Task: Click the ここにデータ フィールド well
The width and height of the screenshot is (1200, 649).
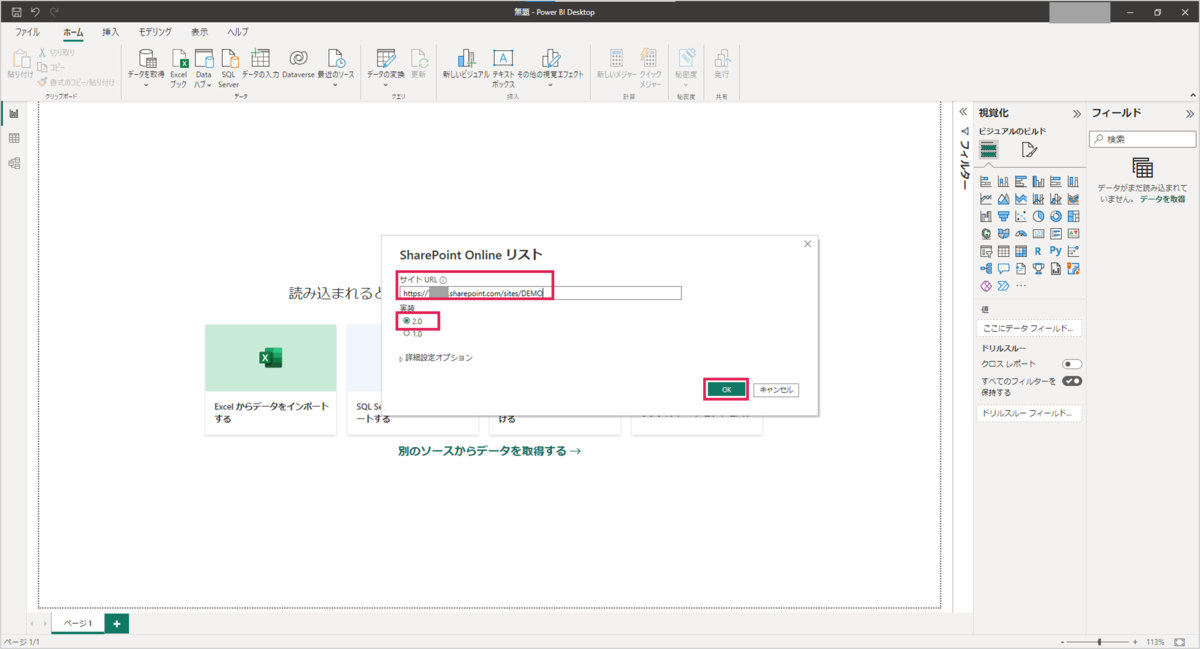Action: [x=1029, y=328]
